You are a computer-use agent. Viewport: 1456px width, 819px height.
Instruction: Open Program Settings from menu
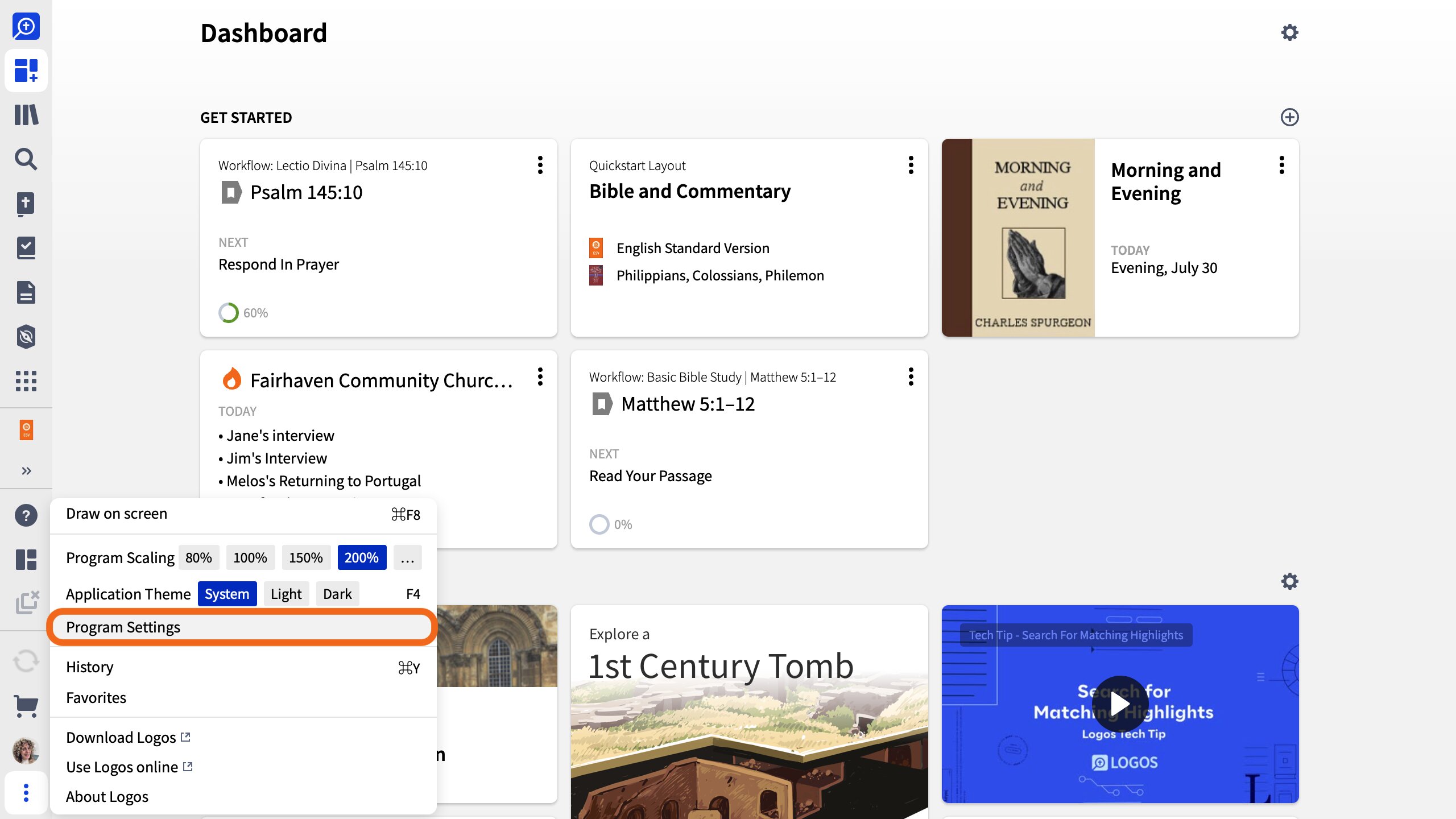(243, 627)
